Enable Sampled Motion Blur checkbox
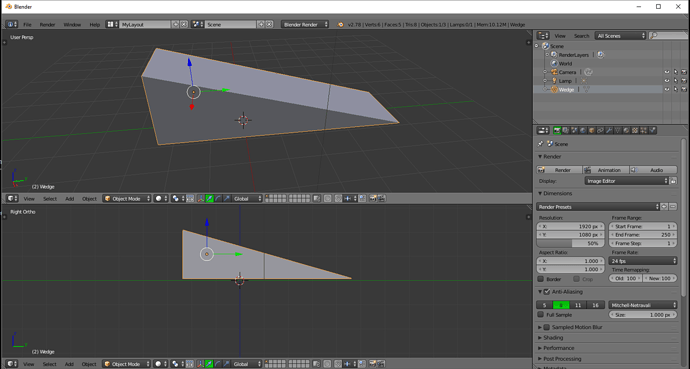 (x=547, y=327)
